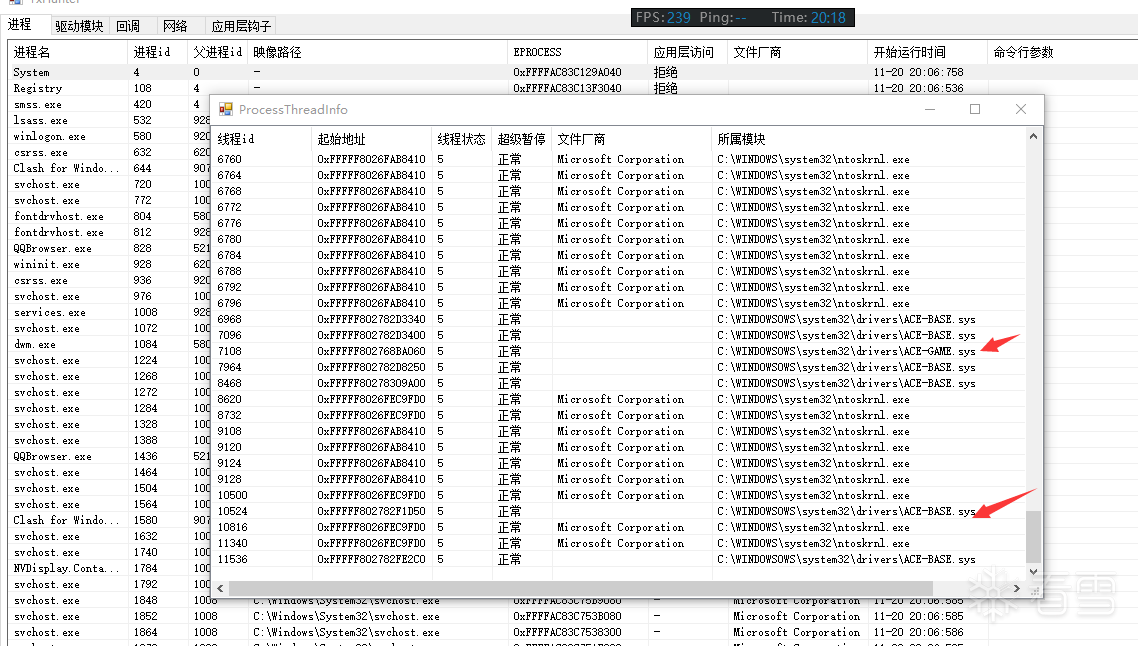This screenshot has height=646, width=1138.
Task: Select the smss.exe process
Action: click(x=109, y=105)
